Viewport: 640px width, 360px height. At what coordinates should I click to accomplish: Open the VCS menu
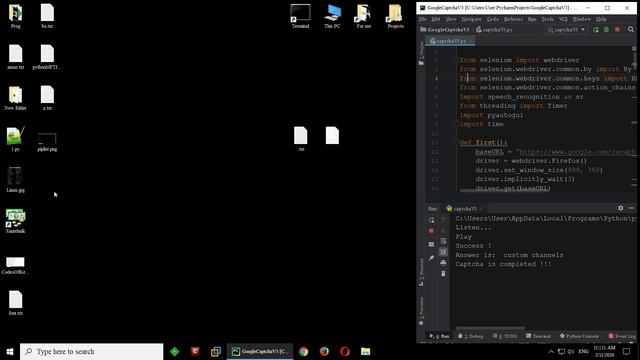pos(563,19)
